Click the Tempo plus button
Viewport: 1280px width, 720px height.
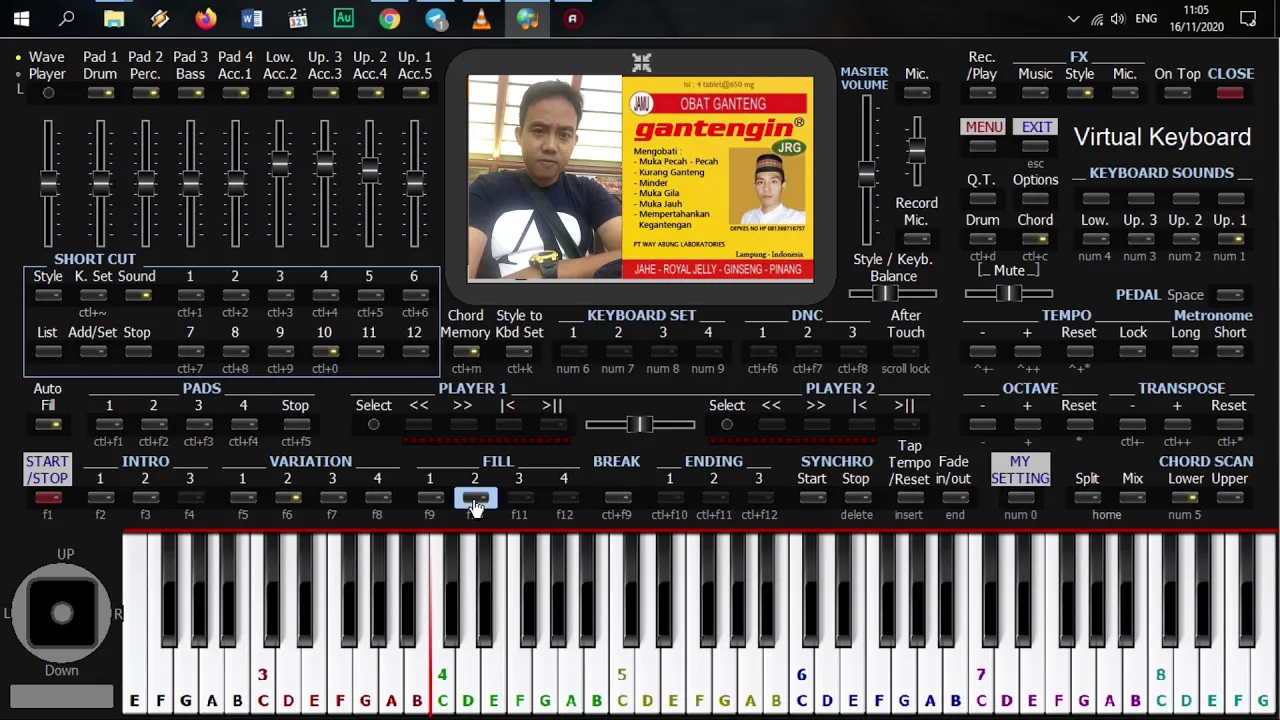point(1027,352)
